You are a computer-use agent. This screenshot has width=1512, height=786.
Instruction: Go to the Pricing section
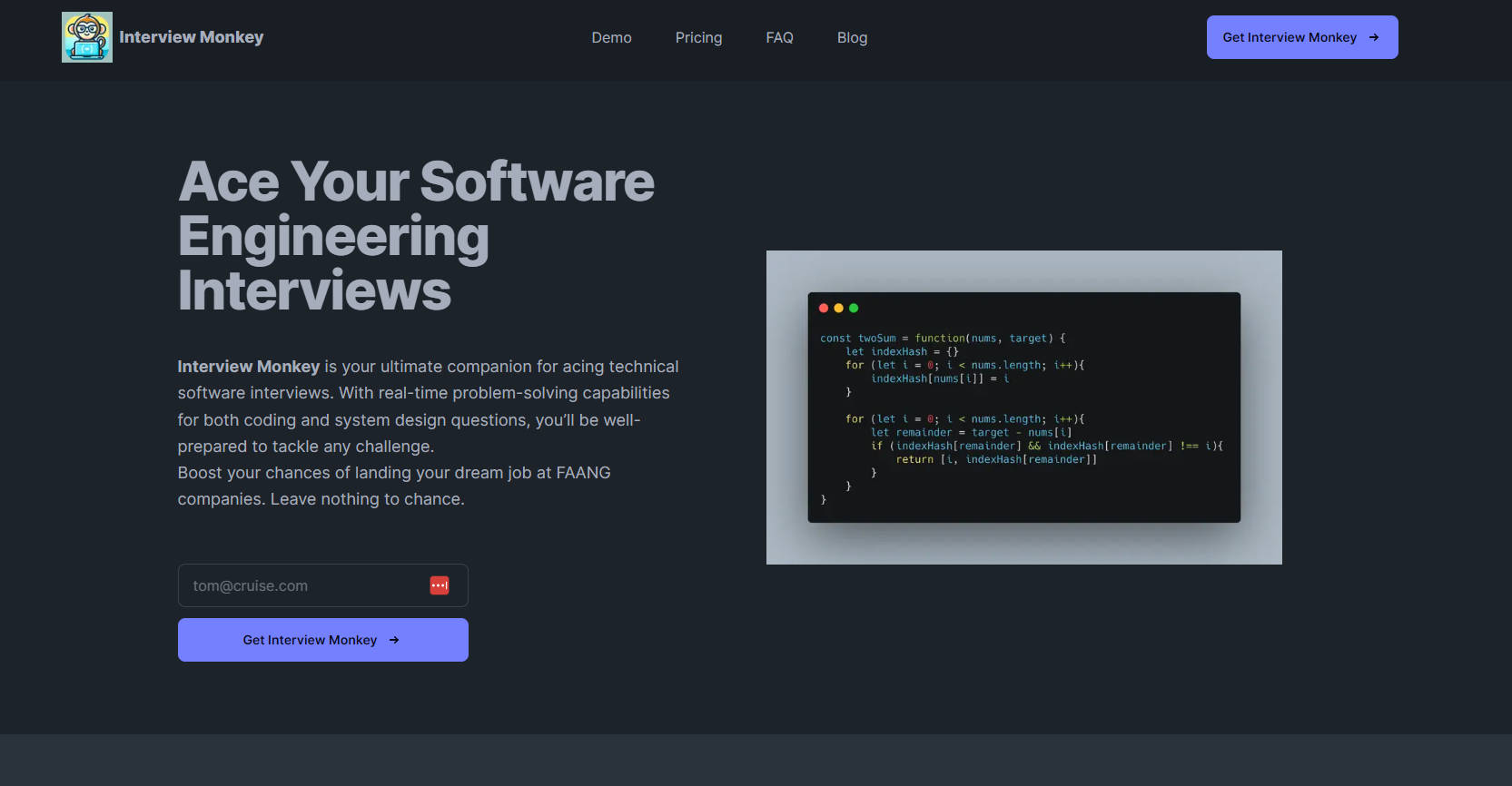pos(698,37)
